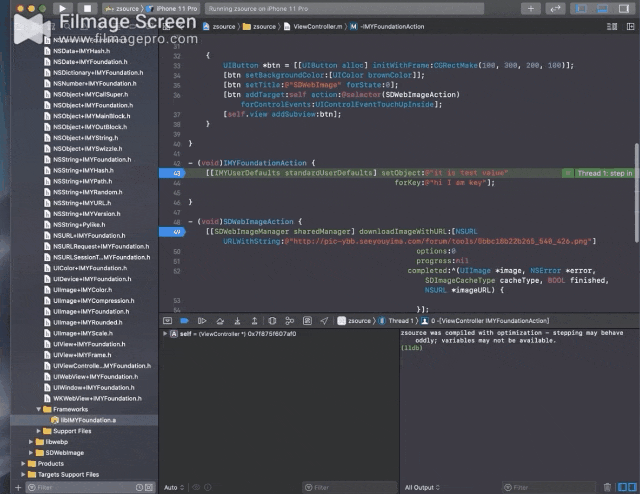Collapse the Frameworks folder
The height and width of the screenshot is (494, 640).
tap(38, 409)
